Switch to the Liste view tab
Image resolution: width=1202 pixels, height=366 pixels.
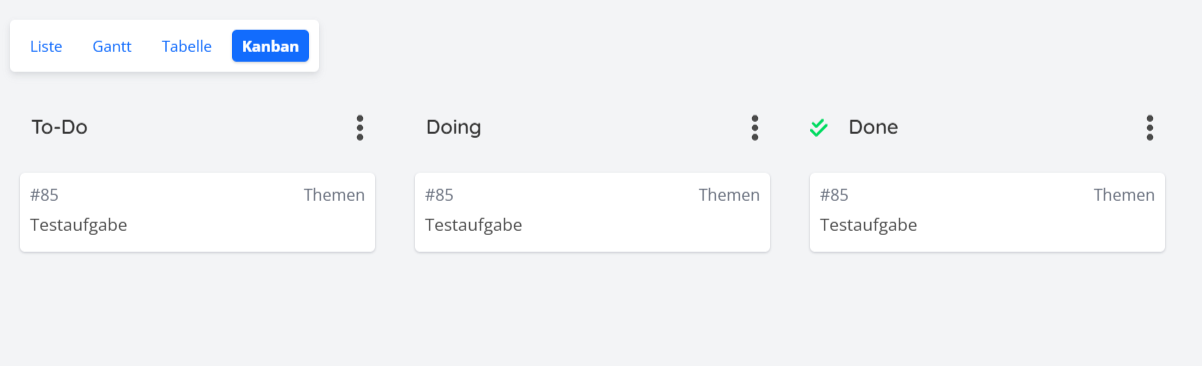[x=46, y=46]
